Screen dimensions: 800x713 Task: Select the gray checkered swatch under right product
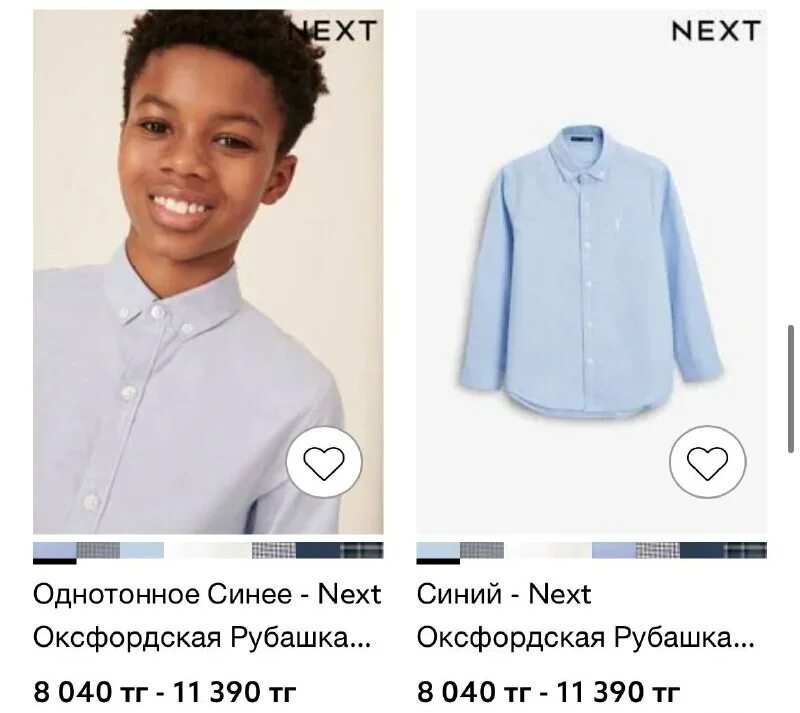[x=482, y=551]
